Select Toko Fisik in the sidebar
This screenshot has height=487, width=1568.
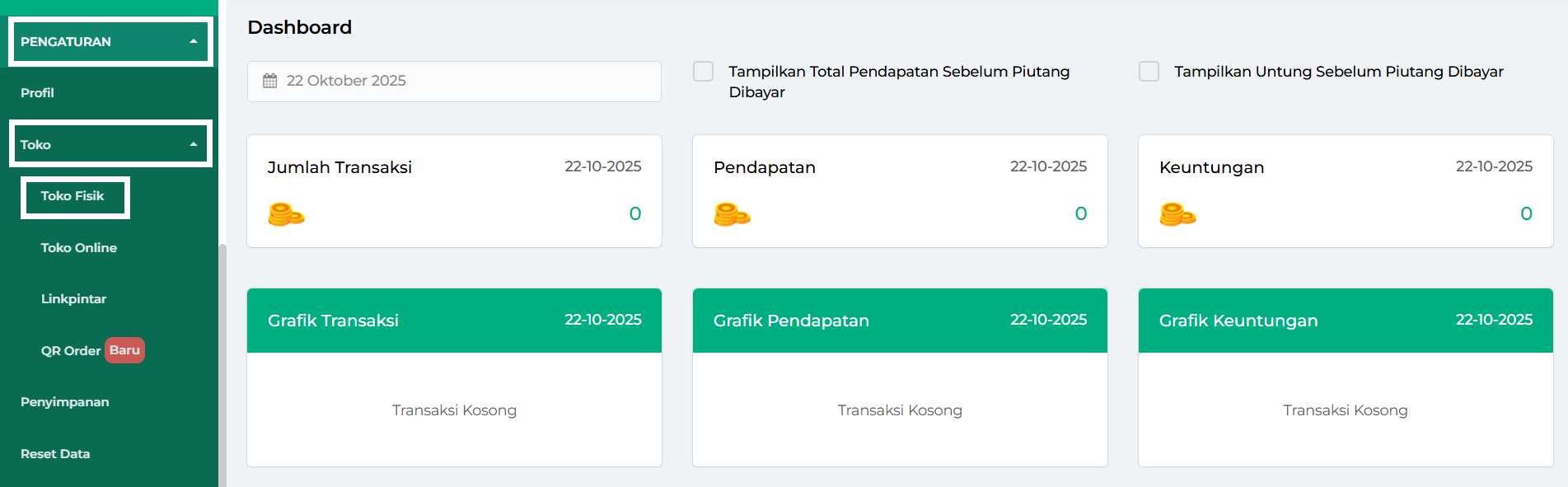(73, 196)
